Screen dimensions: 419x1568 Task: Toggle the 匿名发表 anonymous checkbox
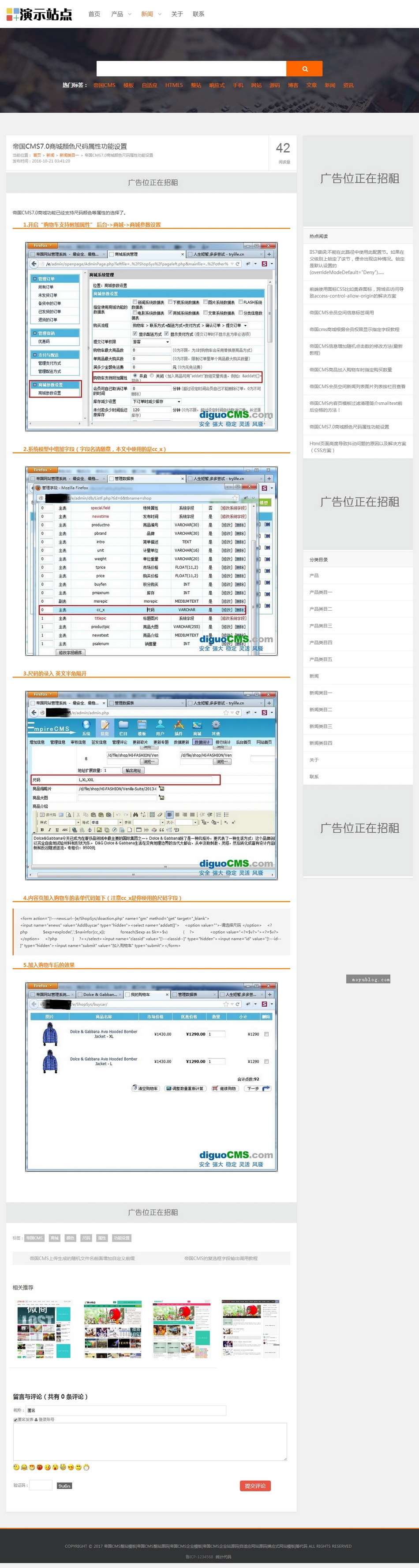15,1420
